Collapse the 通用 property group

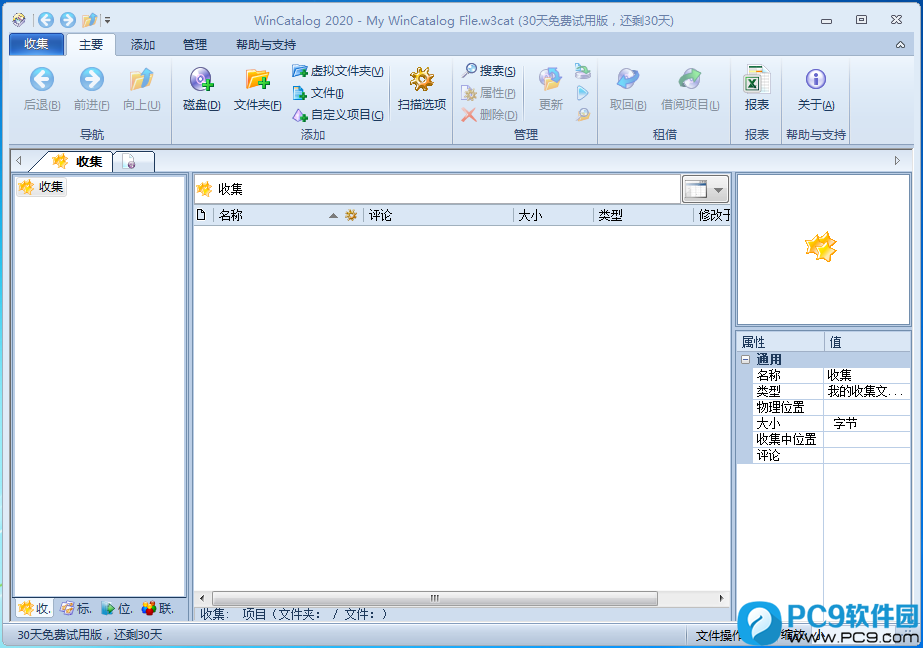point(745,359)
